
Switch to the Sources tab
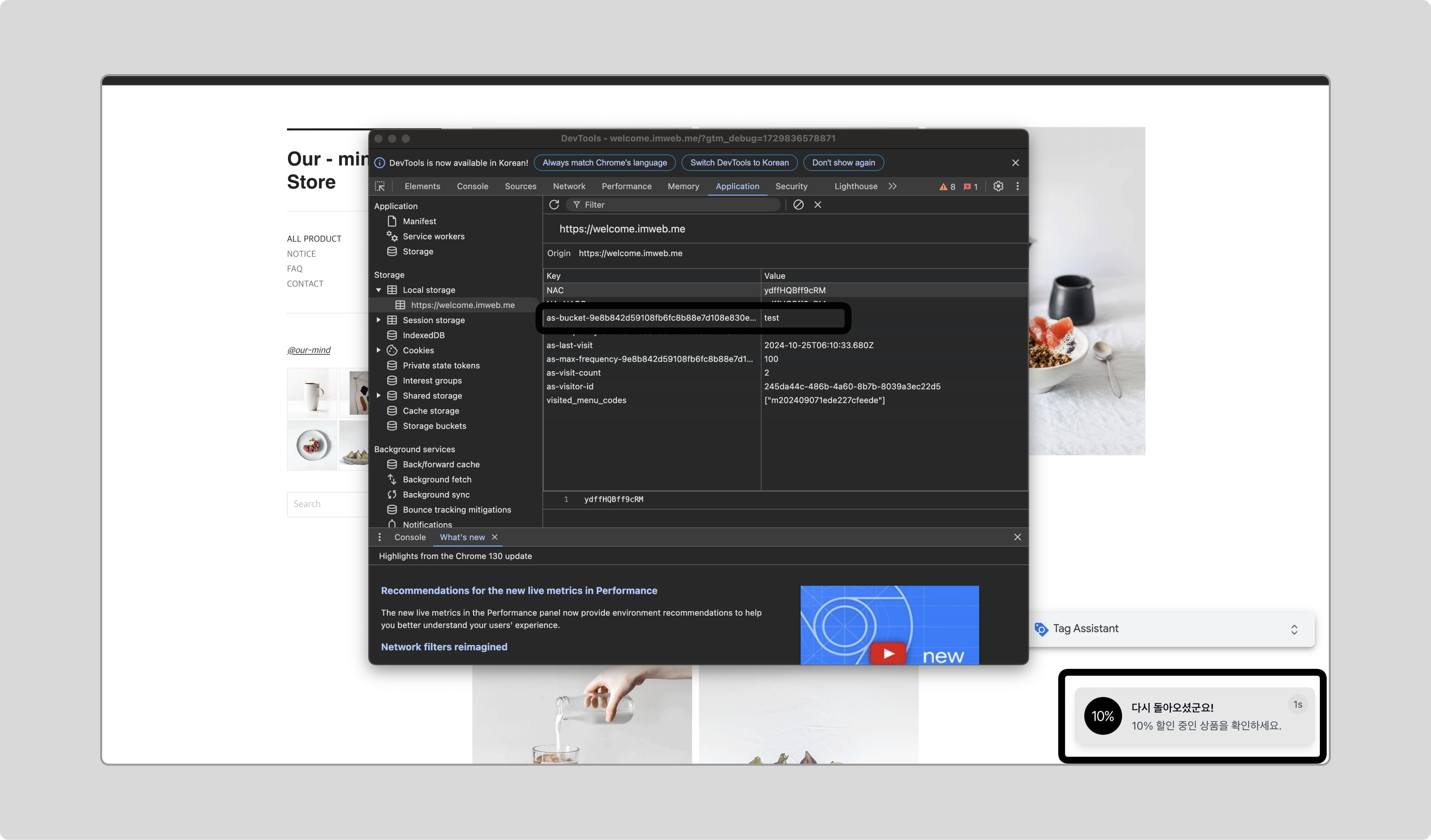tap(520, 186)
